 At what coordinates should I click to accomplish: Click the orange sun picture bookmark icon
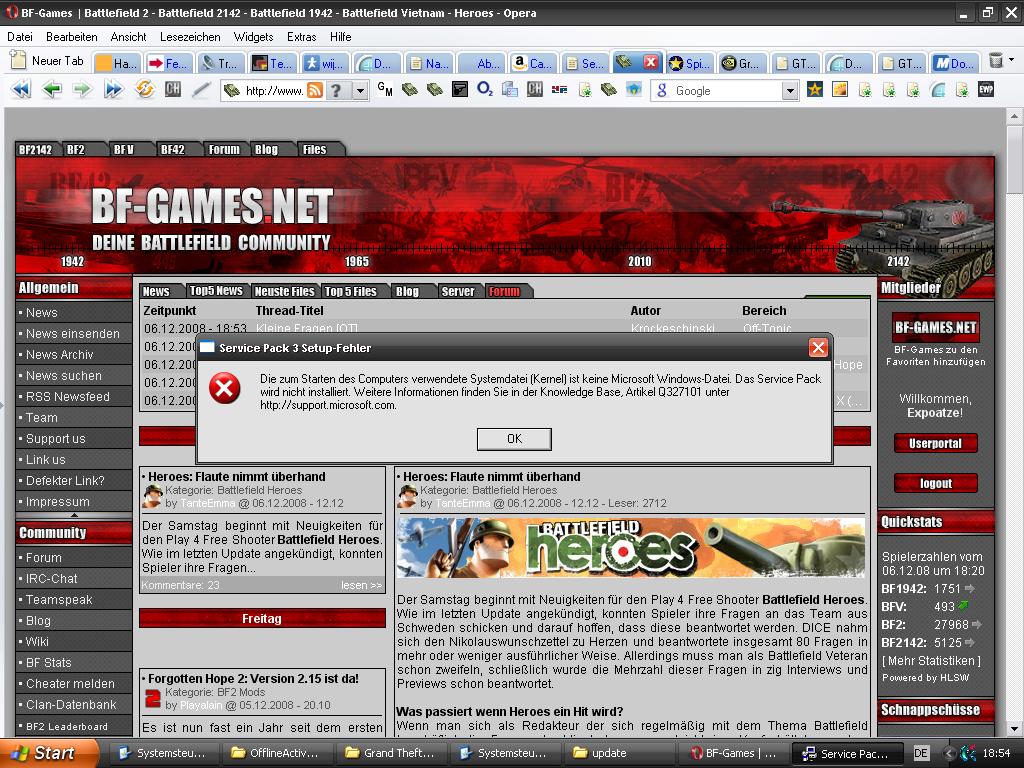tap(840, 89)
